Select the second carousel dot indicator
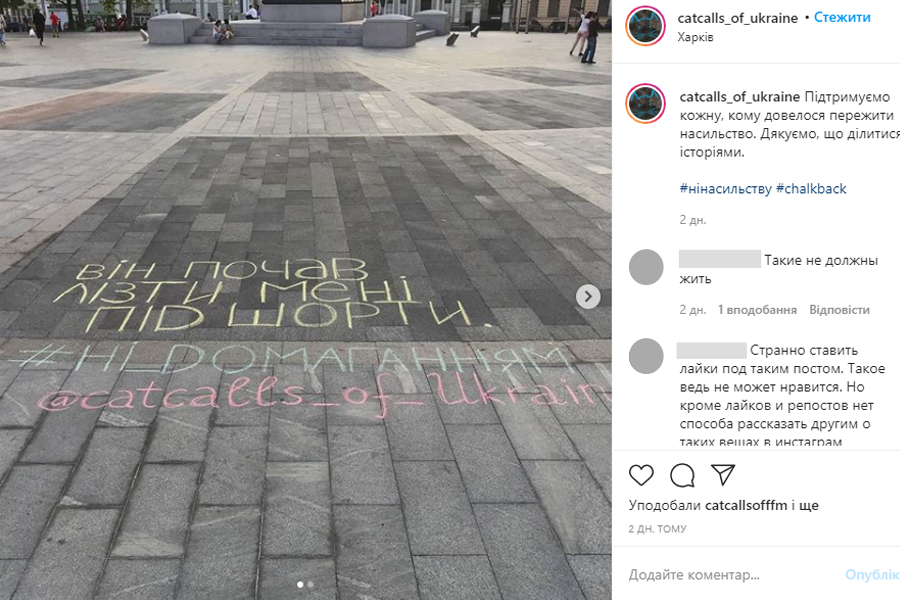Viewport: 900px width, 600px height. 311,584
